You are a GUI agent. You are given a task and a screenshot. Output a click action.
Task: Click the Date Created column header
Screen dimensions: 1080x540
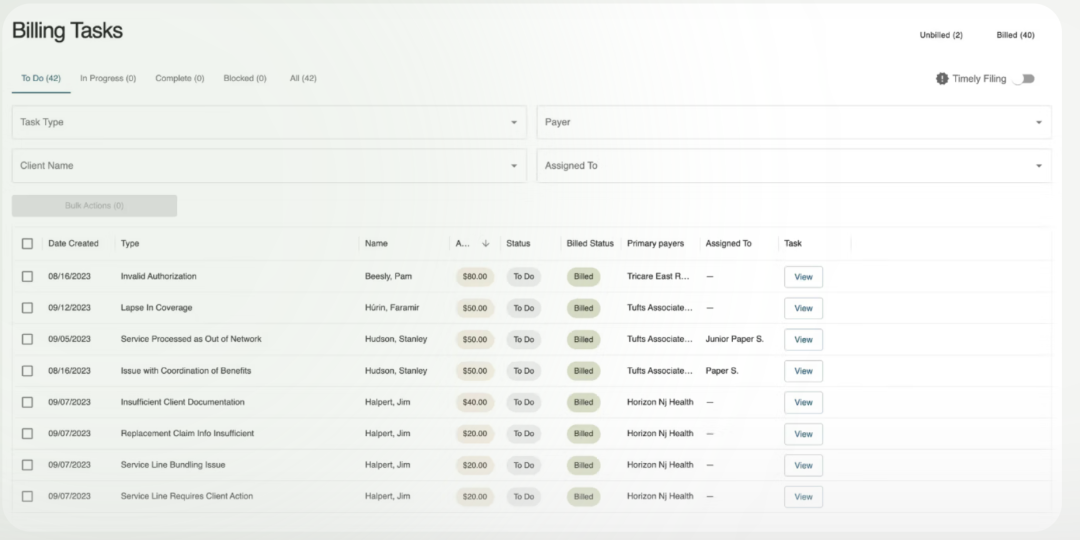pyautogui.click(x=73, y=243)
